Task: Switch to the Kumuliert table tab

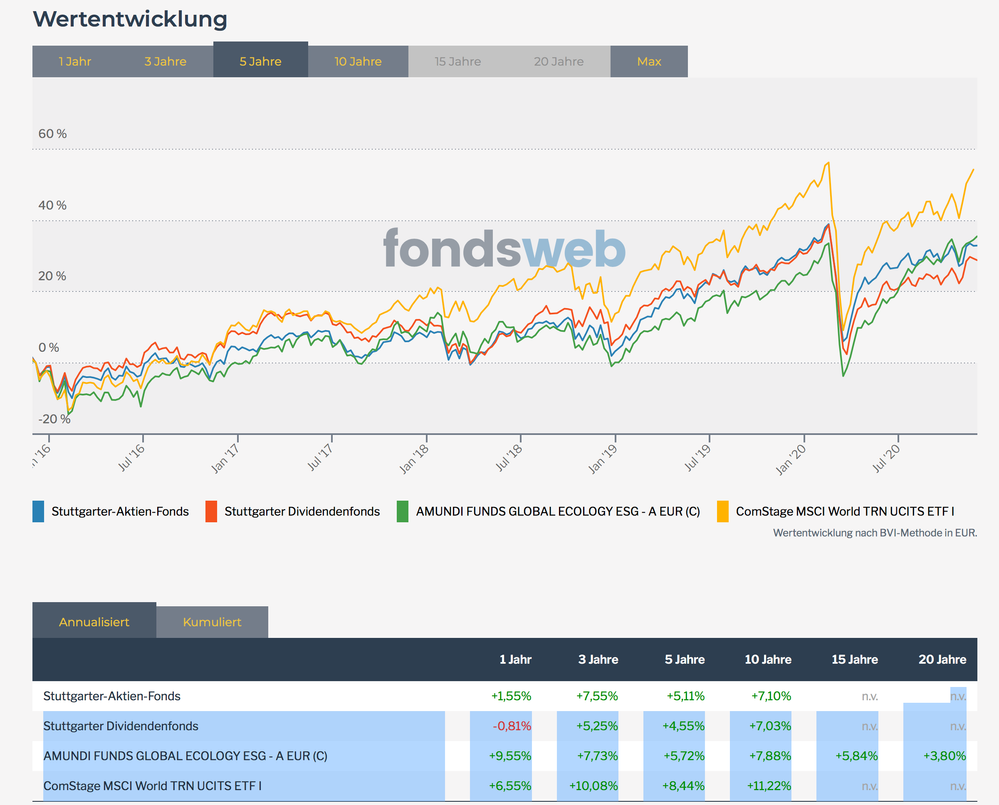Action: [212, 621]
